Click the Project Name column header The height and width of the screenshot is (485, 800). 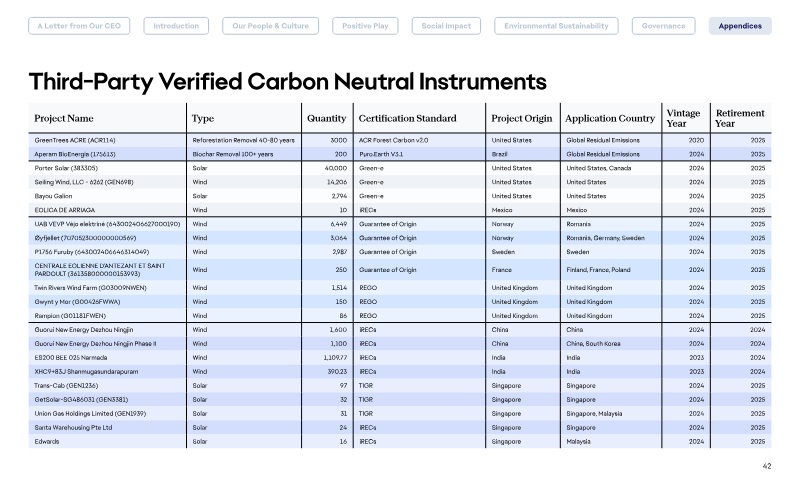point(64,118)
